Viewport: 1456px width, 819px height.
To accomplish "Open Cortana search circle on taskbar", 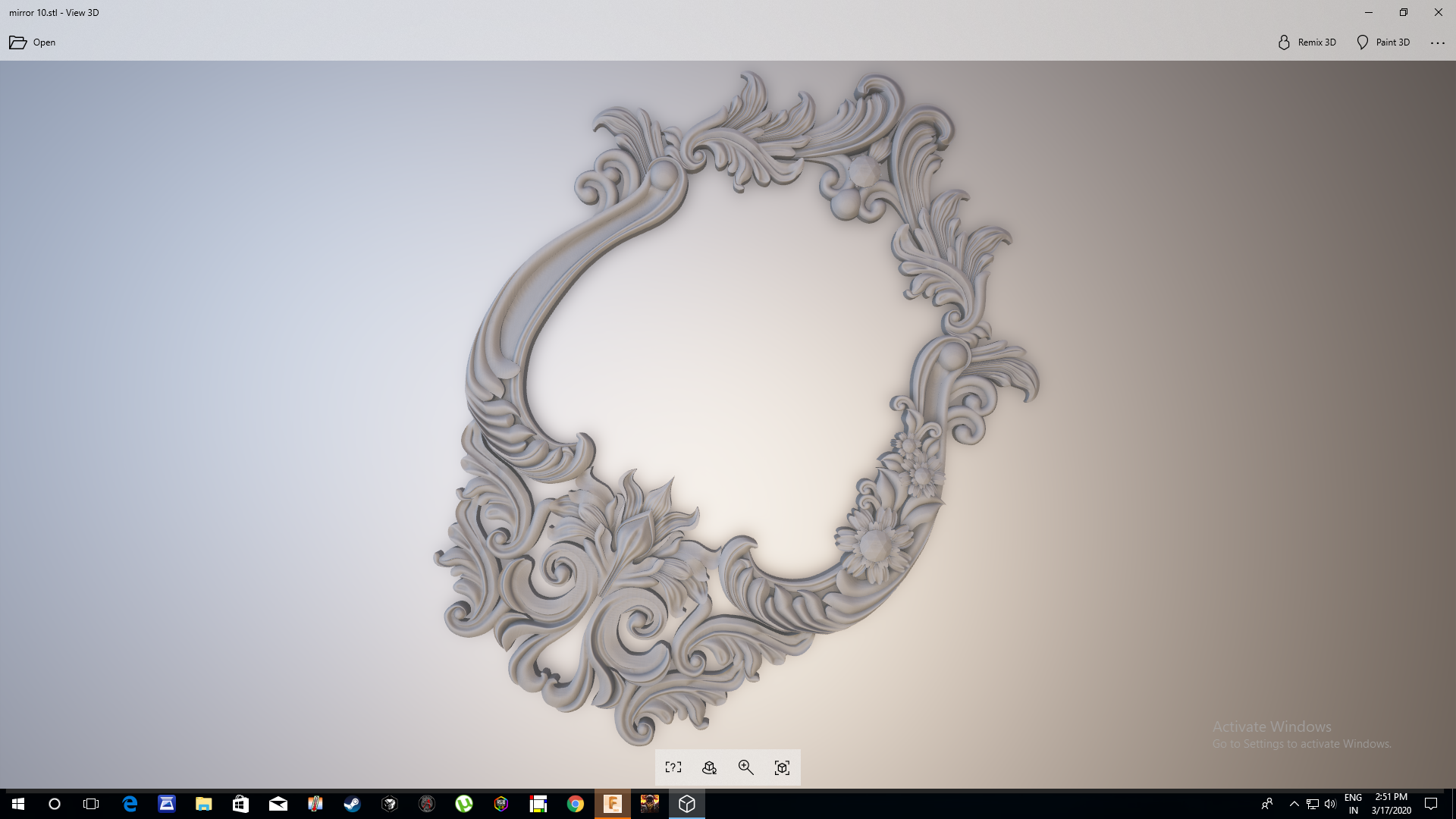I will [55, 804].
